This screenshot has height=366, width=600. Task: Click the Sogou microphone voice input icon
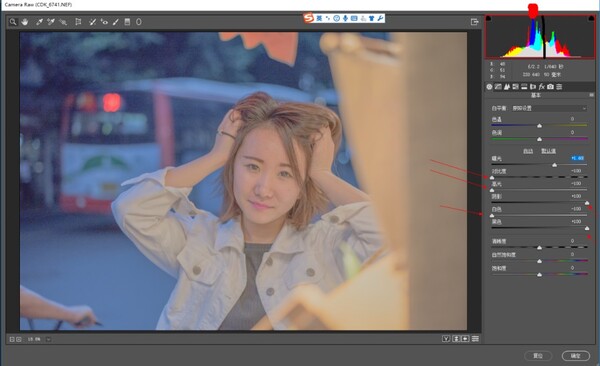pyautogui.click(x=345, y=18)
